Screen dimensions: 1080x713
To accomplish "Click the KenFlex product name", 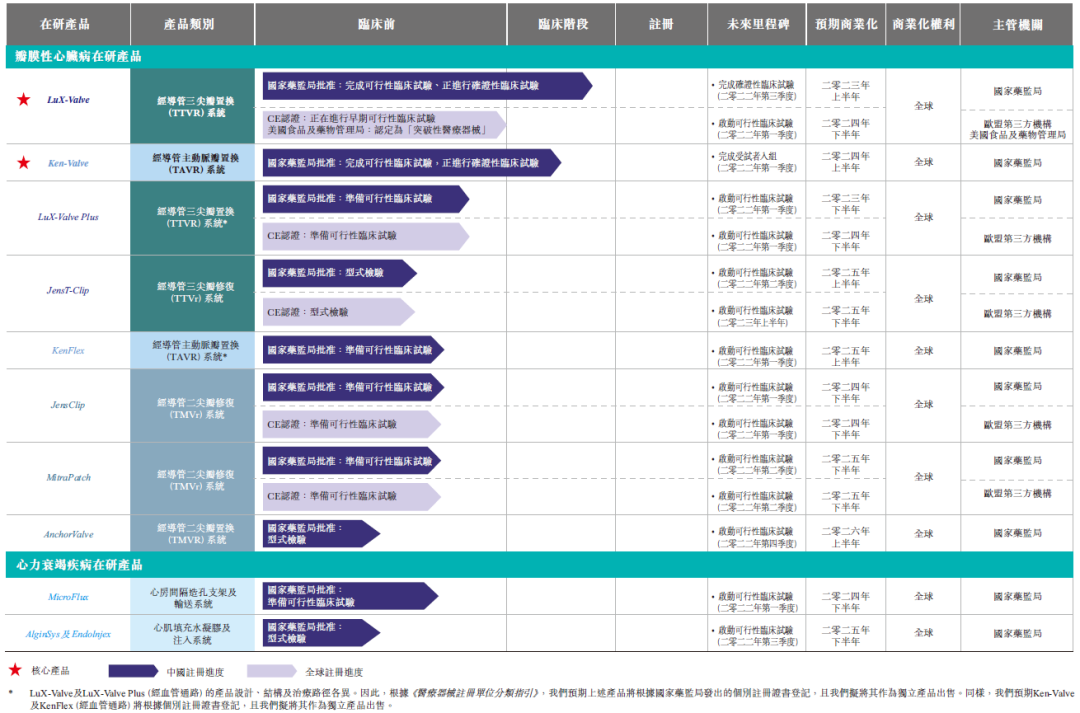I will [x=68, y=351].
